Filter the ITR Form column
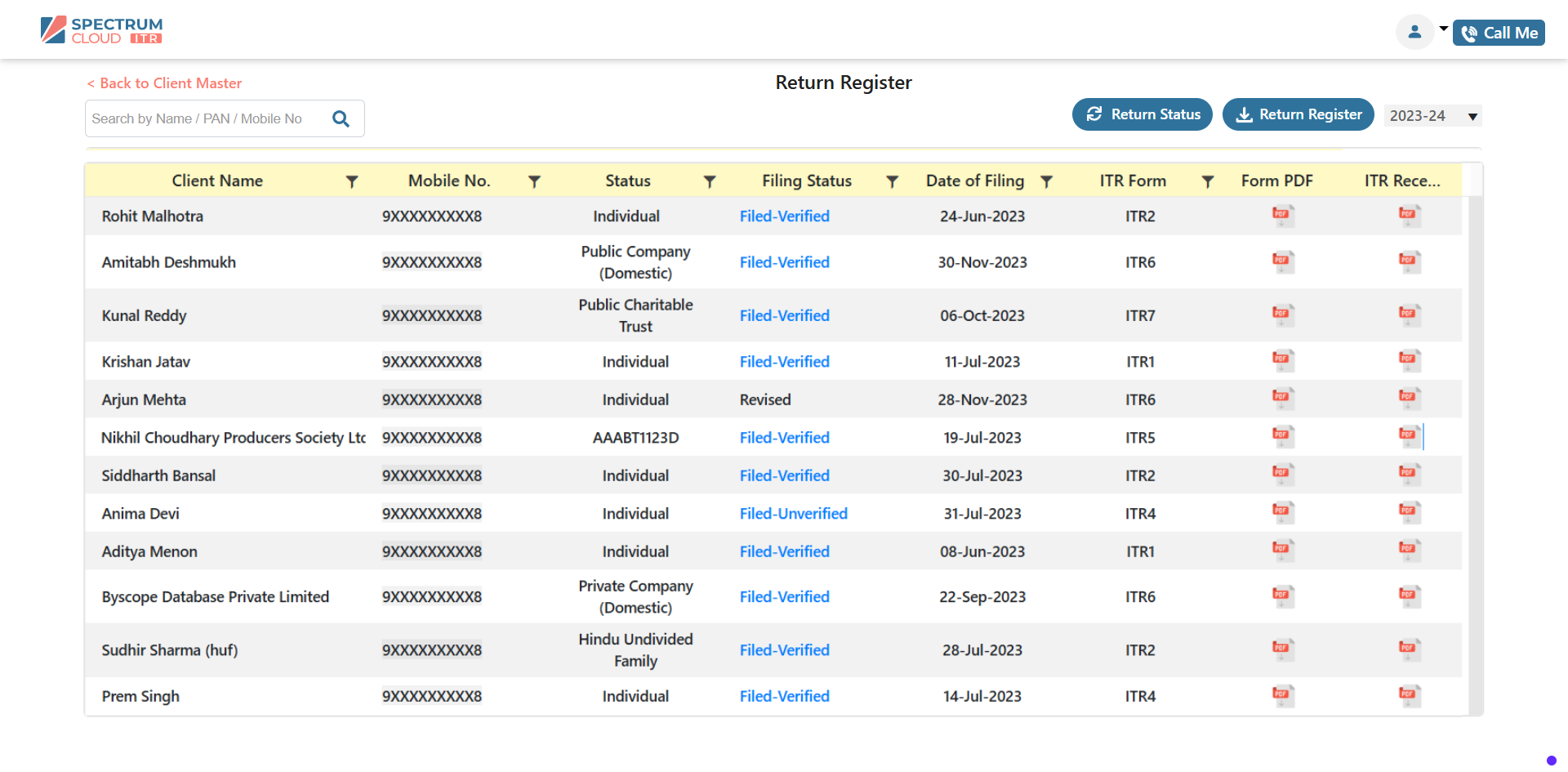The image size is (1568, 772). pos(1209,181)
